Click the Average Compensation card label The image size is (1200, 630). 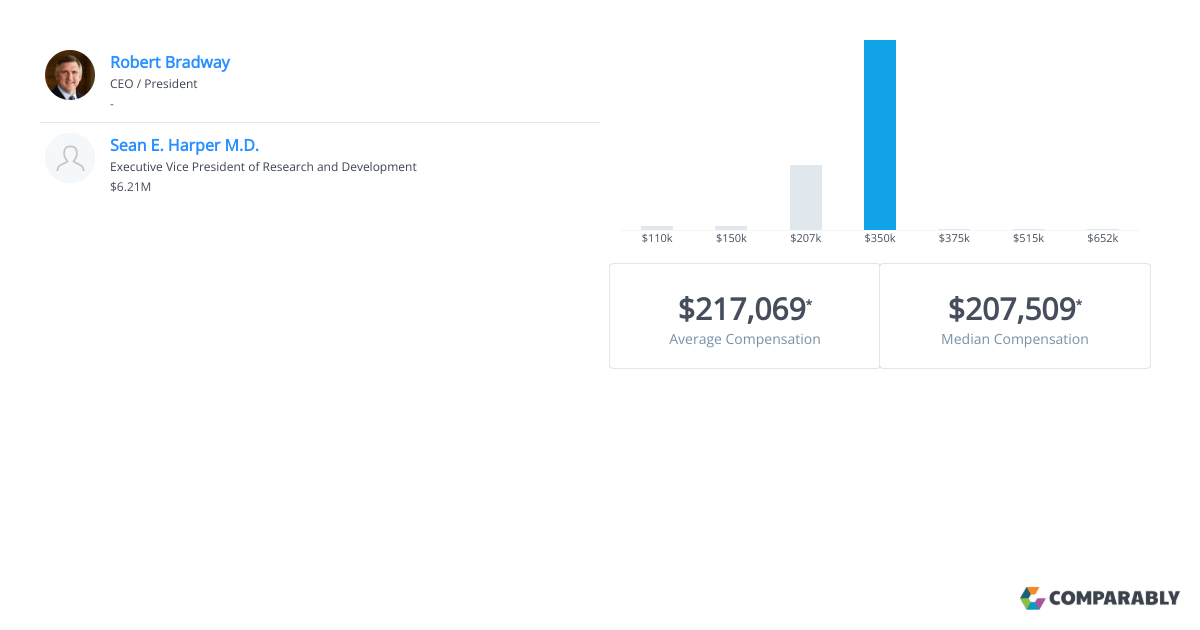(x=745, y=339)
